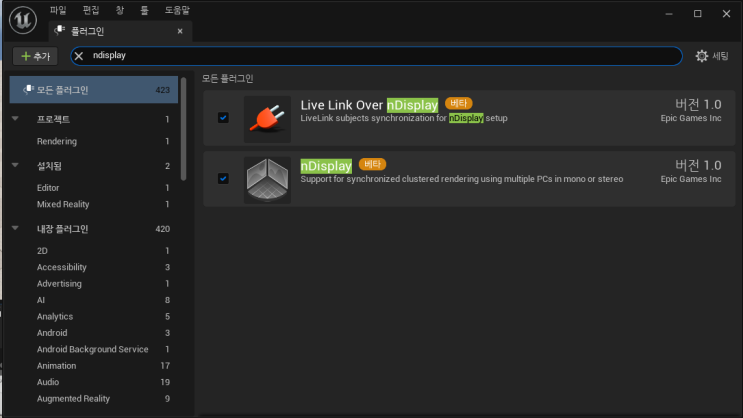
Task: Close the 플러그인 tab
Action: click(x=180, y=31)
